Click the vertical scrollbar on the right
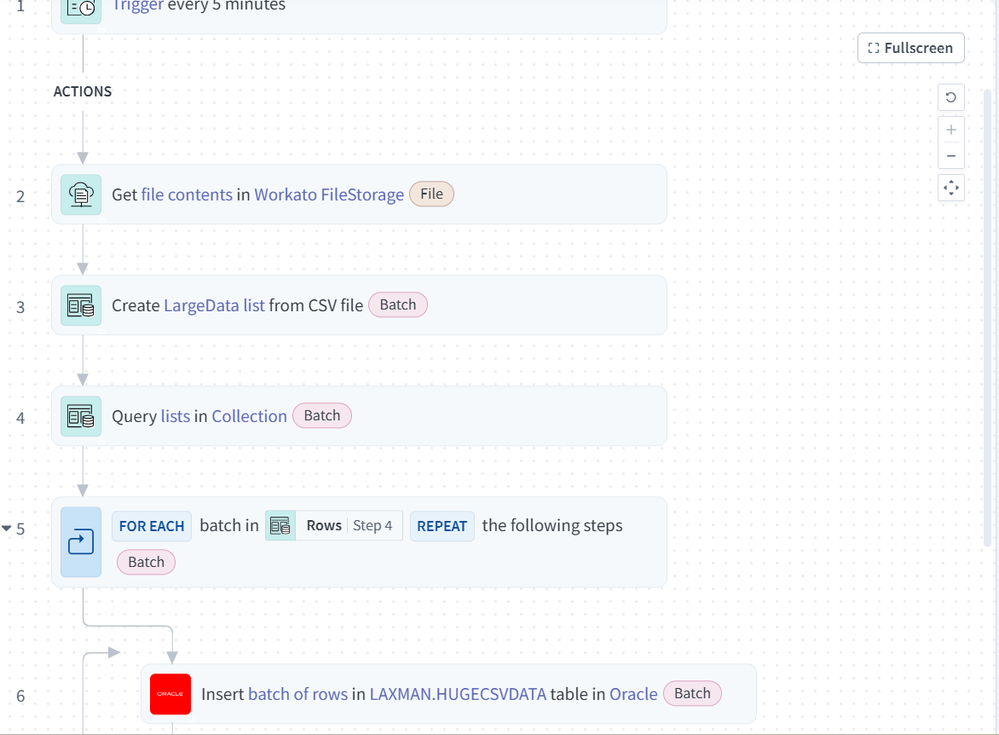This screenshot has width=999, height=735. pos(988,317)
